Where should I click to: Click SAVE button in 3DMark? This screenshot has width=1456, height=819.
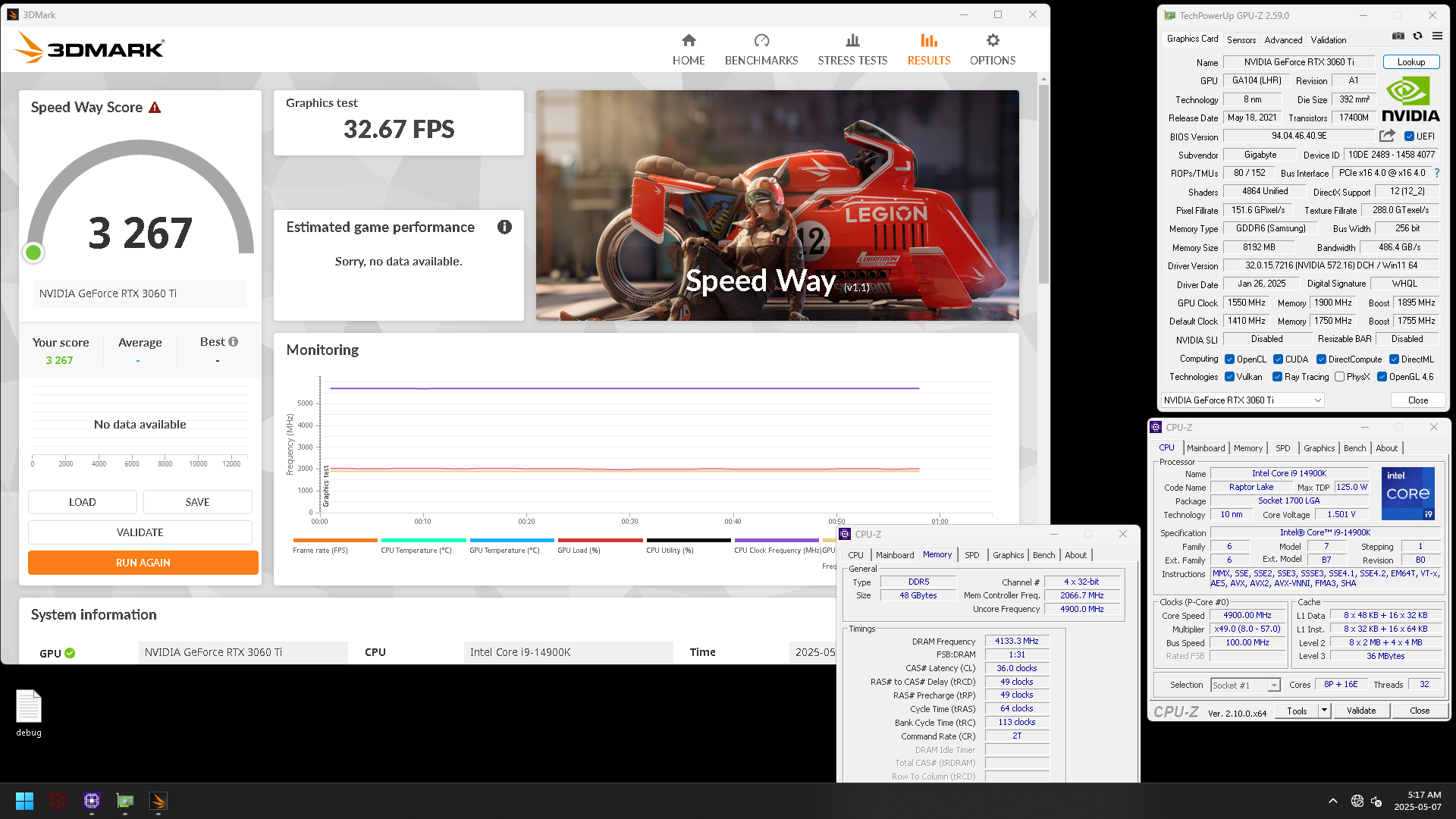tap(197, 502)
